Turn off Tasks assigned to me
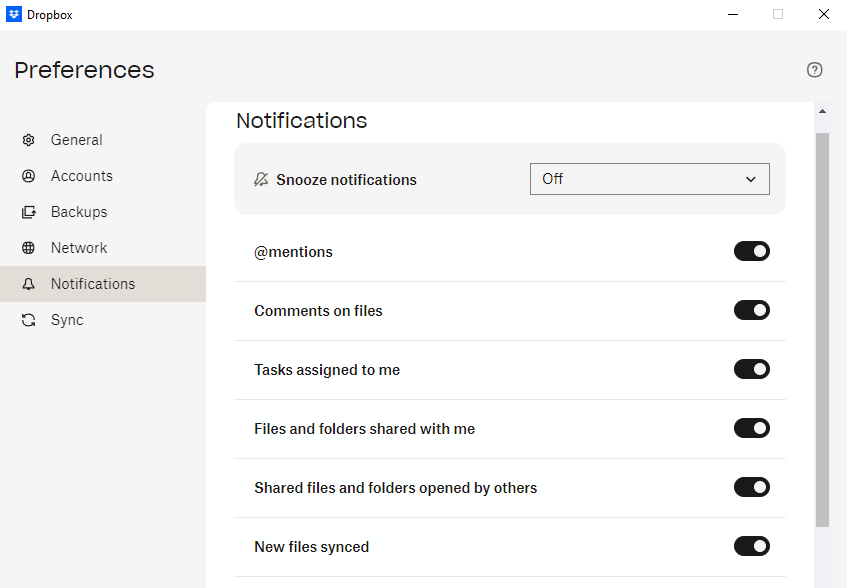The image size is (847, 588). 752,369
